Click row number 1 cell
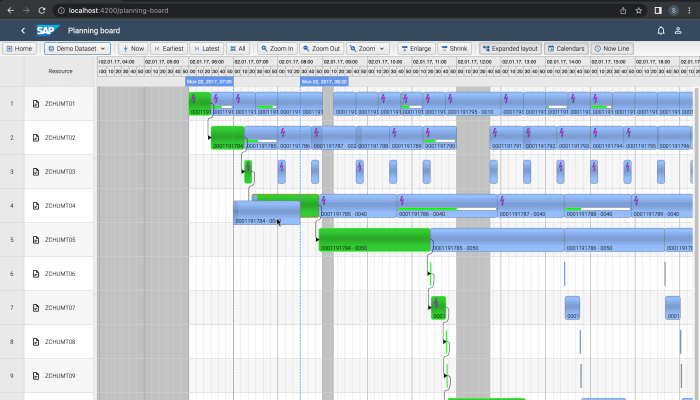This screenshot has width=700, height=400. [12, 104]
